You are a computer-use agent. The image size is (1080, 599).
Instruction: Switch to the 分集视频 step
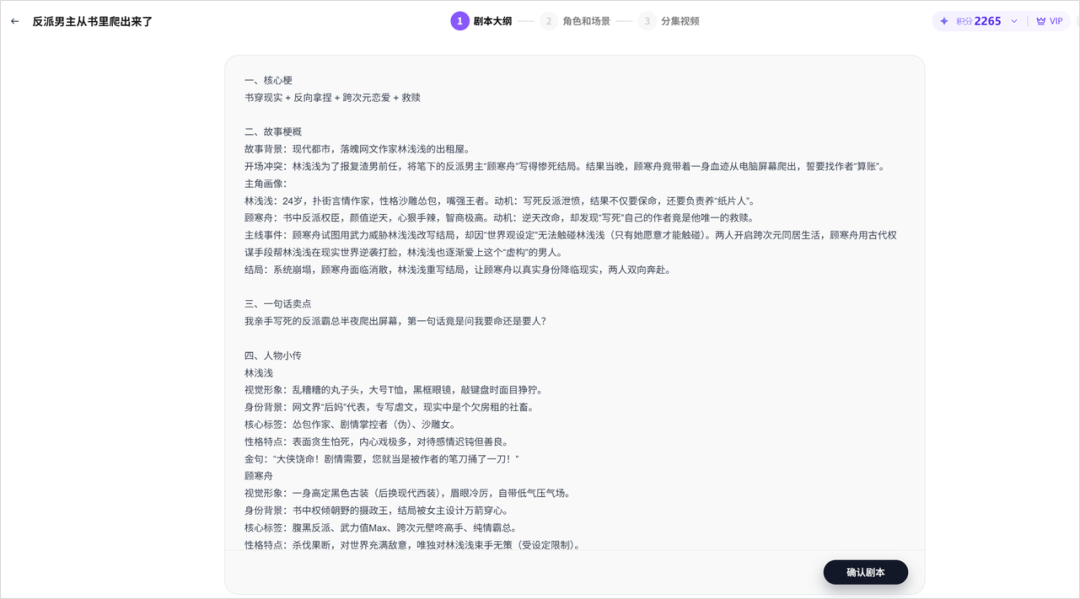679,20
